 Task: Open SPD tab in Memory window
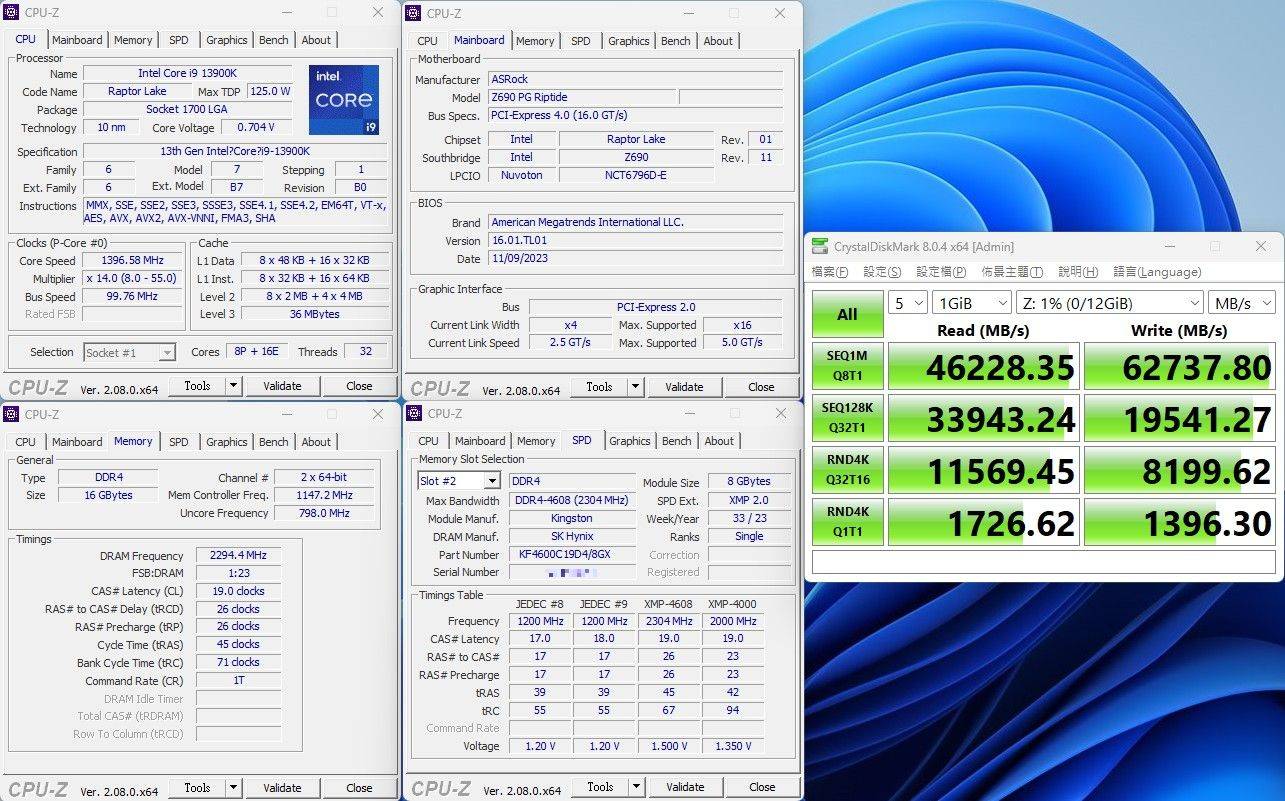pos(178,442)
